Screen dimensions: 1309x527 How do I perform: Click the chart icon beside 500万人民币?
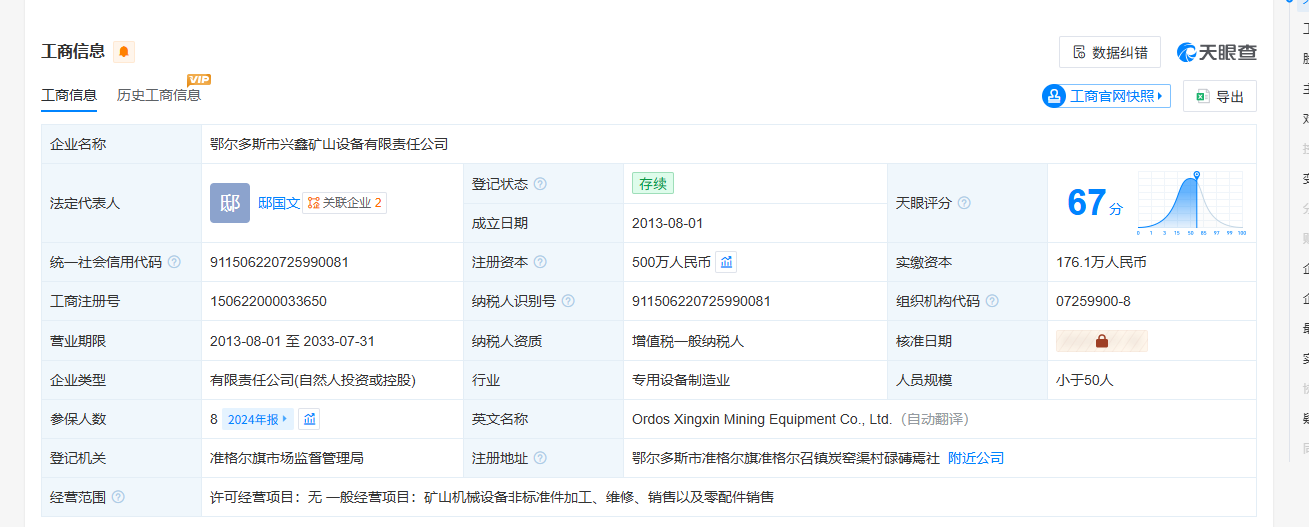pos(727,262)
